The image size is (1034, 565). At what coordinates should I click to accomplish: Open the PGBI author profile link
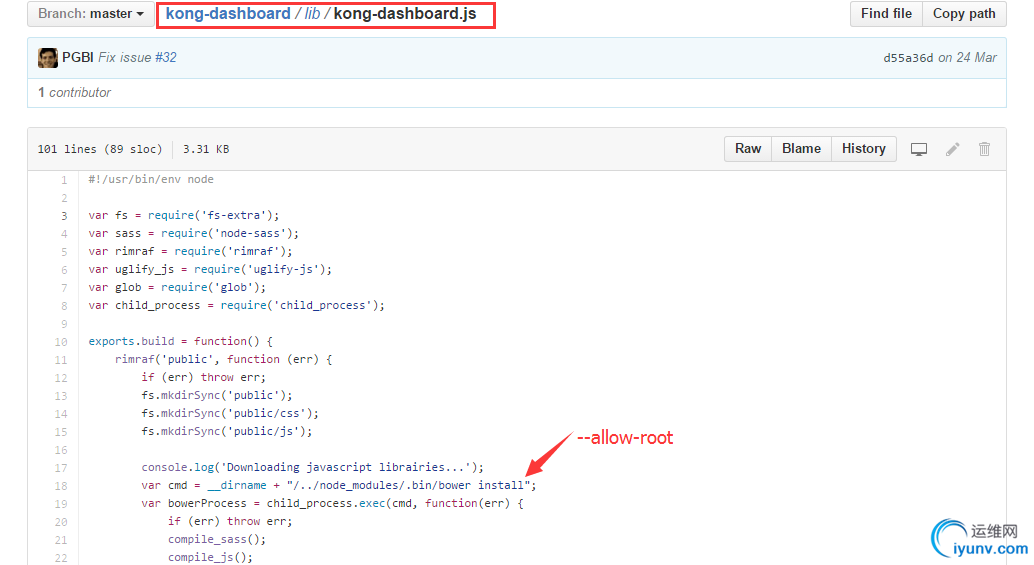pyautogui.click(x=78, y=57)
